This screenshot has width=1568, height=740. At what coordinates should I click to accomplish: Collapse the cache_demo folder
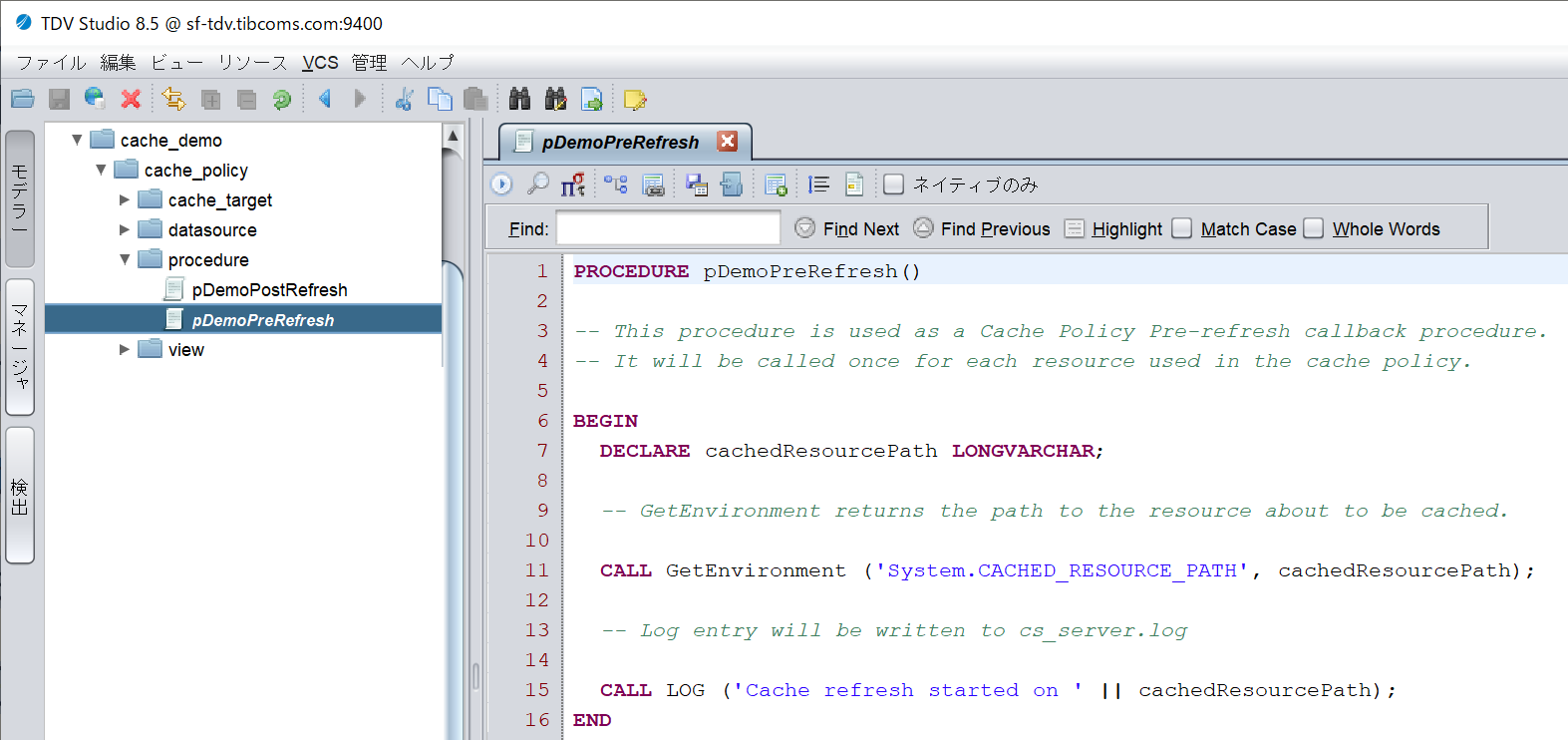coord(77,141)
